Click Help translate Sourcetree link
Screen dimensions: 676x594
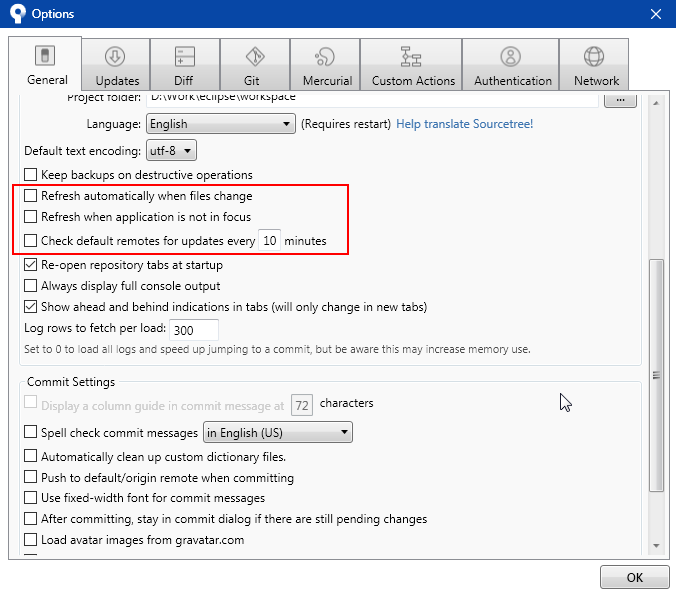[464, 124]
